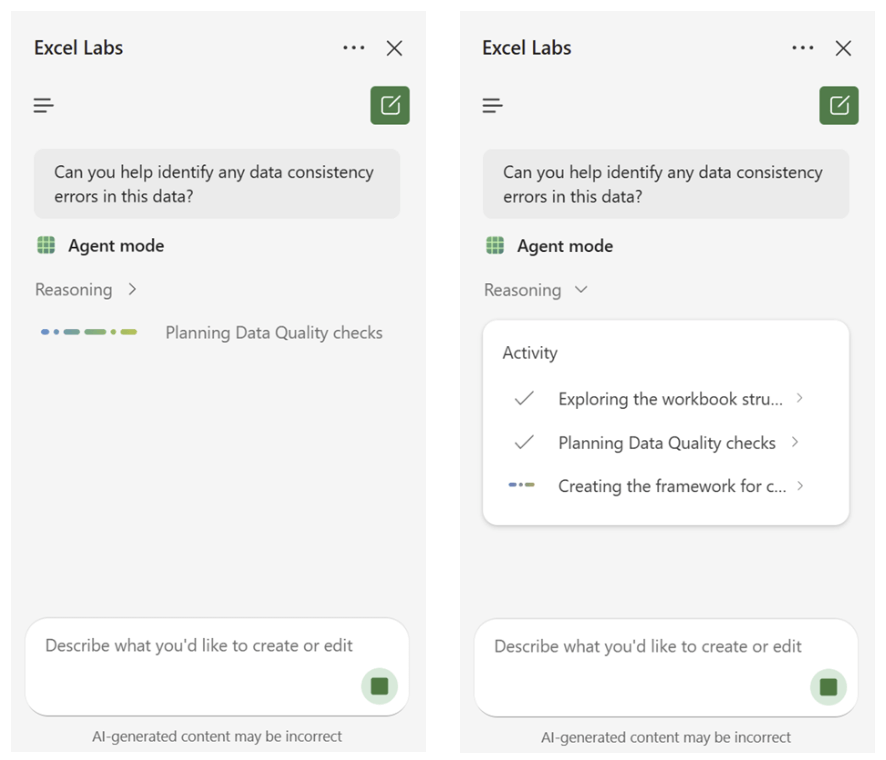Screen dimensions: 886x760
Task: Open the hamburger menu in left panel
Action: tap(43, 105)
